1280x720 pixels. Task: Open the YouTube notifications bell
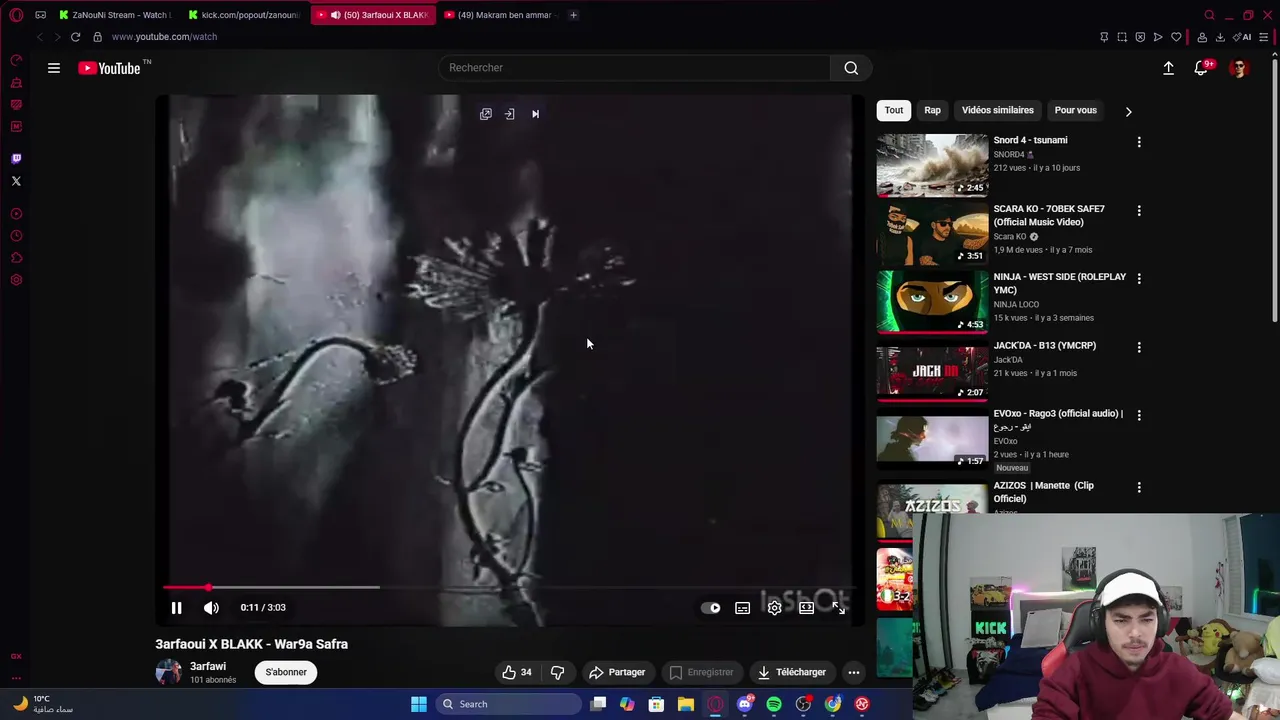click(x=1201, y=68)
